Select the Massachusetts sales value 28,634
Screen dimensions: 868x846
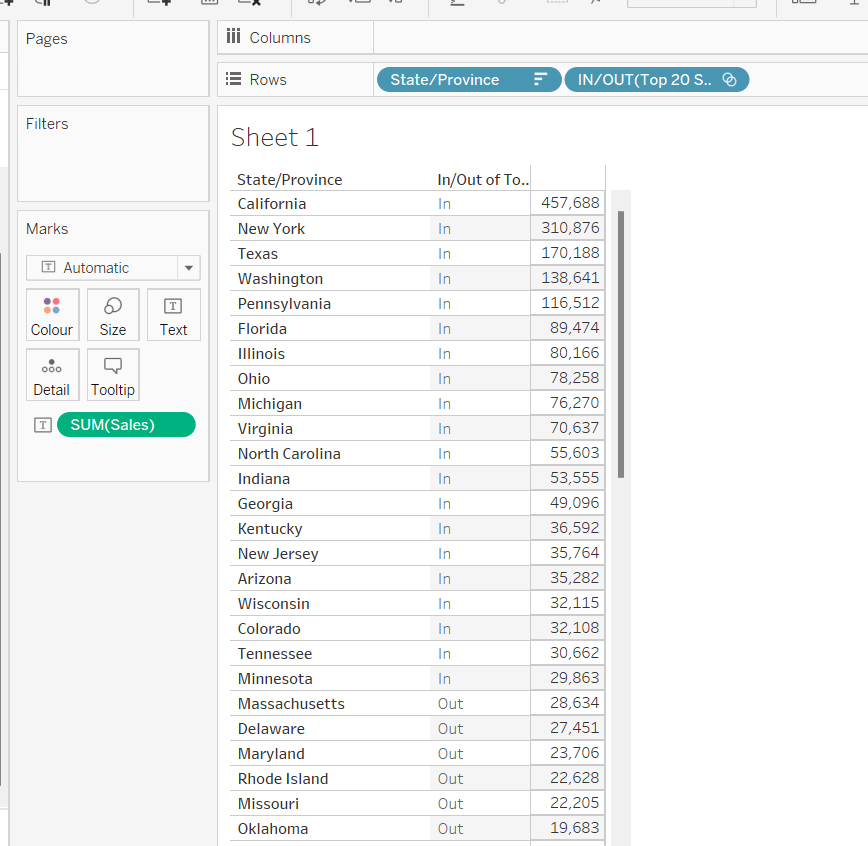(570, 704)
